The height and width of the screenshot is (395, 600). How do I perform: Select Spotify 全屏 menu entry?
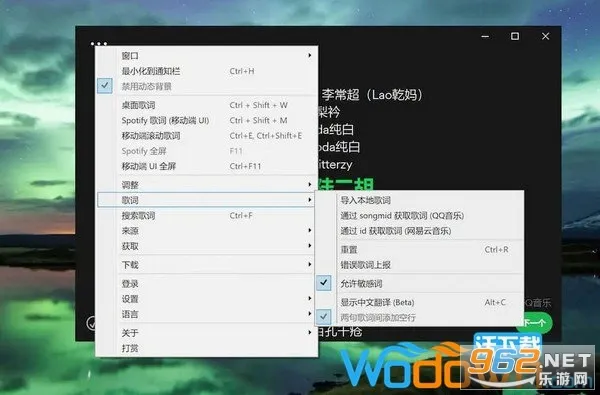click(x=207, y=151)
